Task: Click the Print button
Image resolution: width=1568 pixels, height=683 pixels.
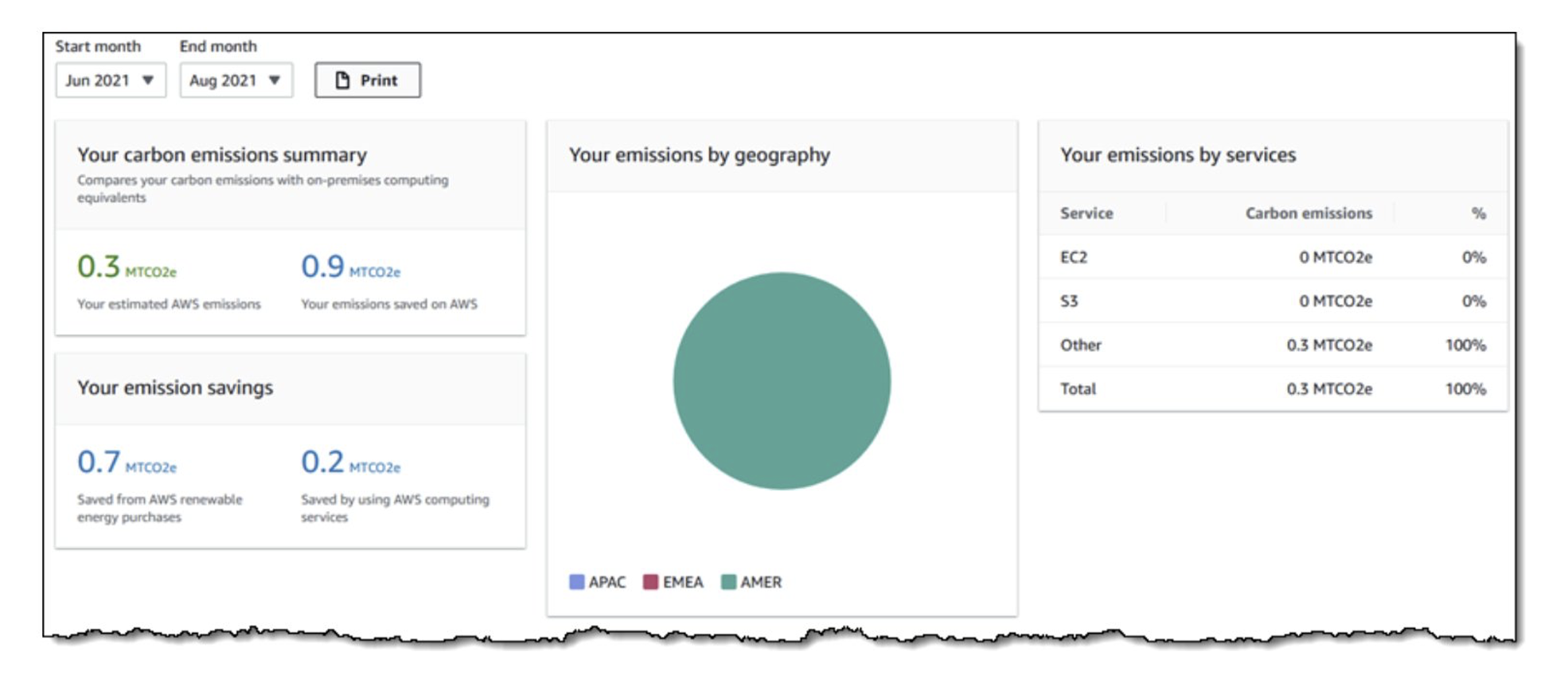Action: [x=368, y=80]
